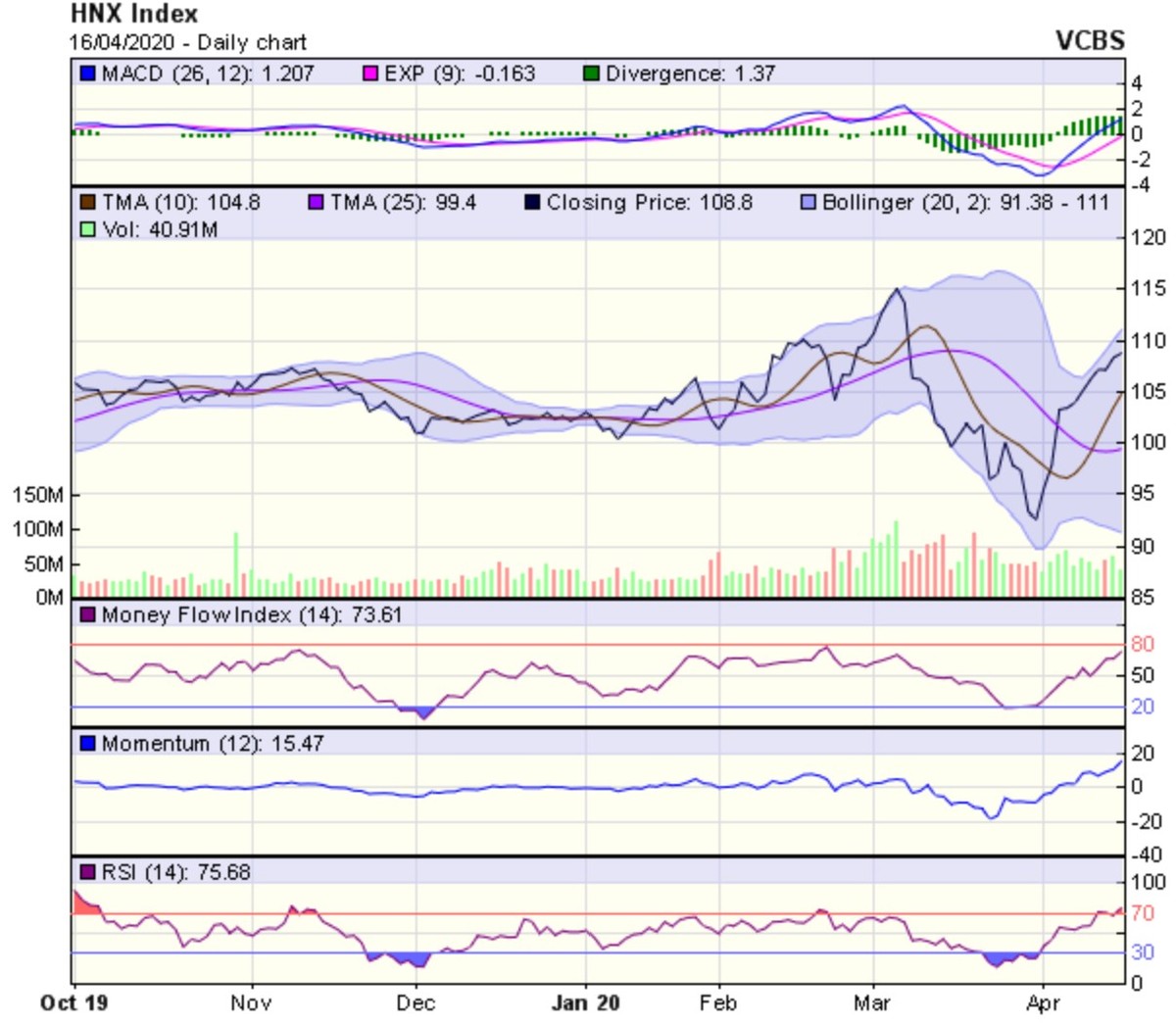Click the purple TMA (25) legend square
The height and width of the screenshot is (1026, 1176).
pyautogui.click(x=317, y=203)
